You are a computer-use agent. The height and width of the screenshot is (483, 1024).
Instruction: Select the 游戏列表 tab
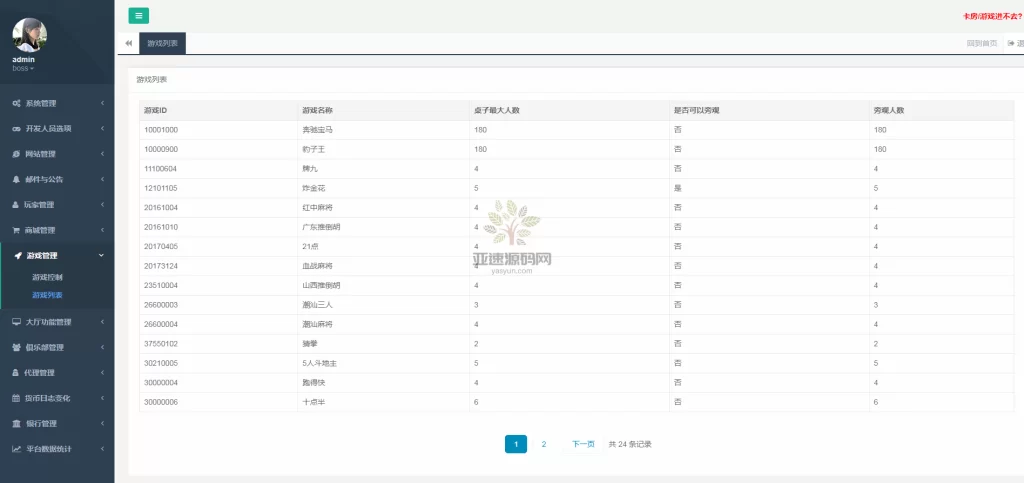[x=162, y=43]
